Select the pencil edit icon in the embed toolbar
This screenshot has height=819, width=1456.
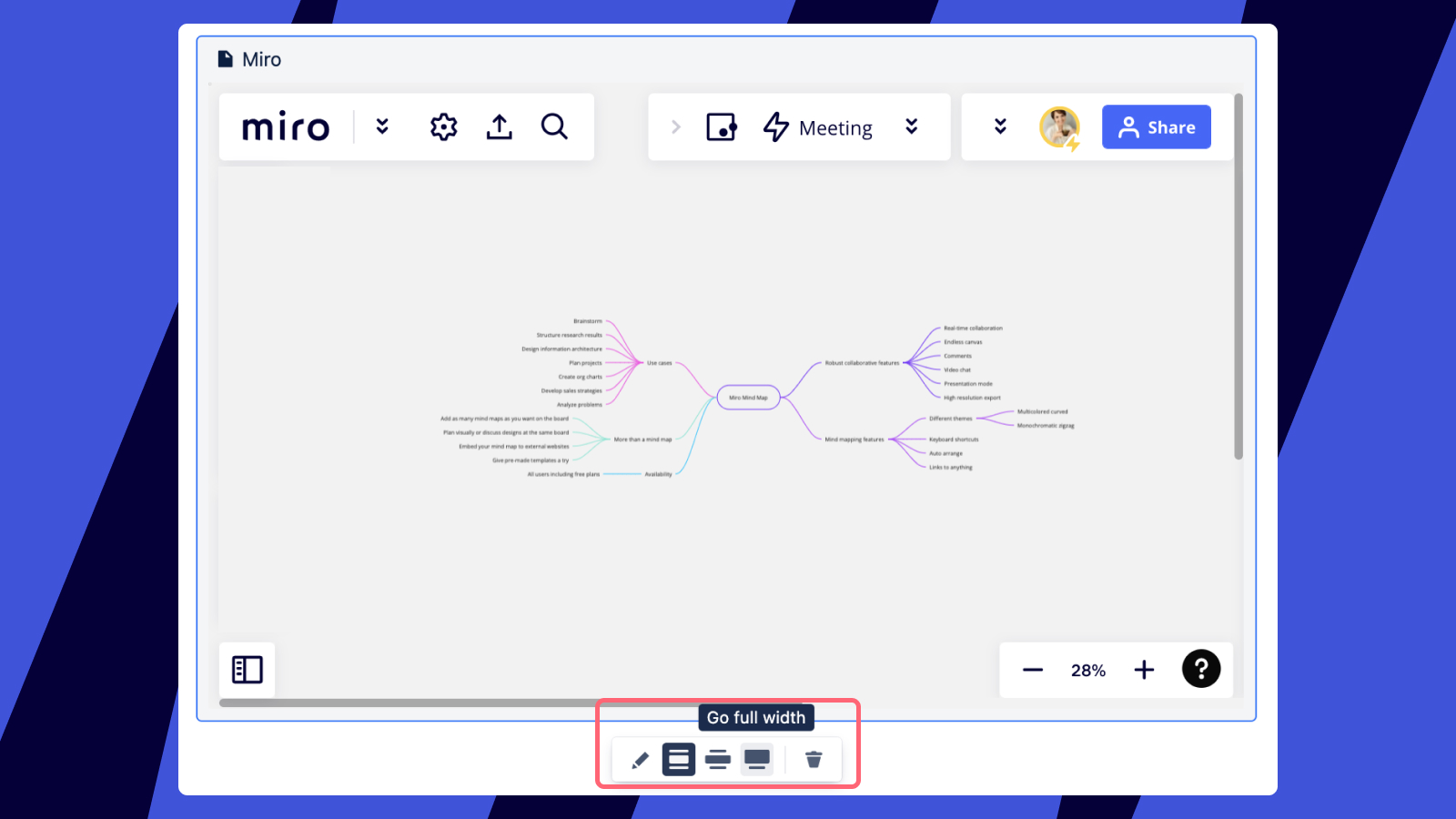[x=640, y=759]
